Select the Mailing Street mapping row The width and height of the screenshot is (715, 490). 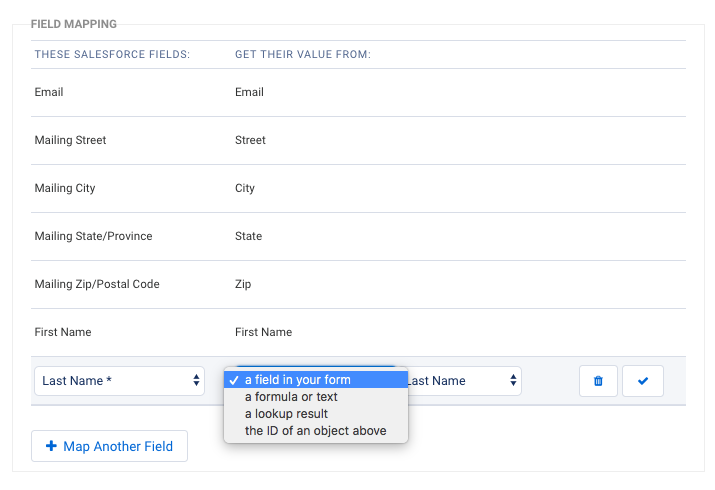tap(358, 140)
